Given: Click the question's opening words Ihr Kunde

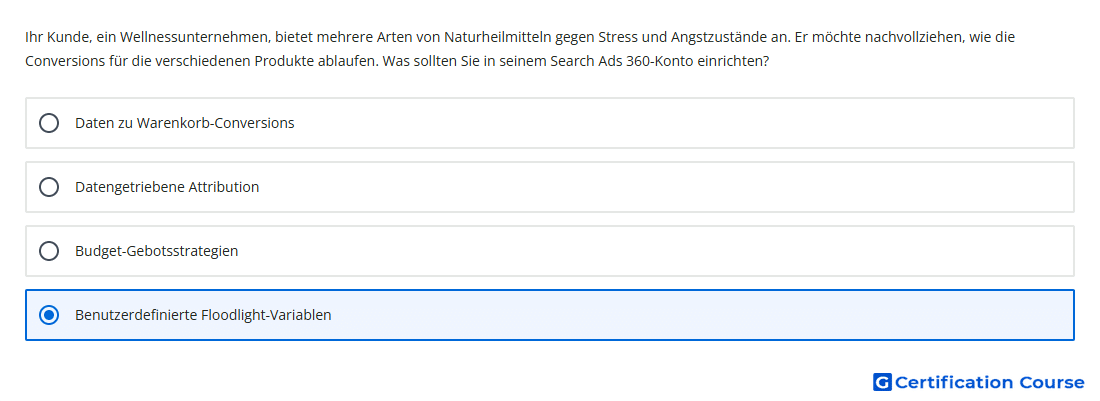Looking at the screenshot, I should pyautogui.click(x=54, y=36).
